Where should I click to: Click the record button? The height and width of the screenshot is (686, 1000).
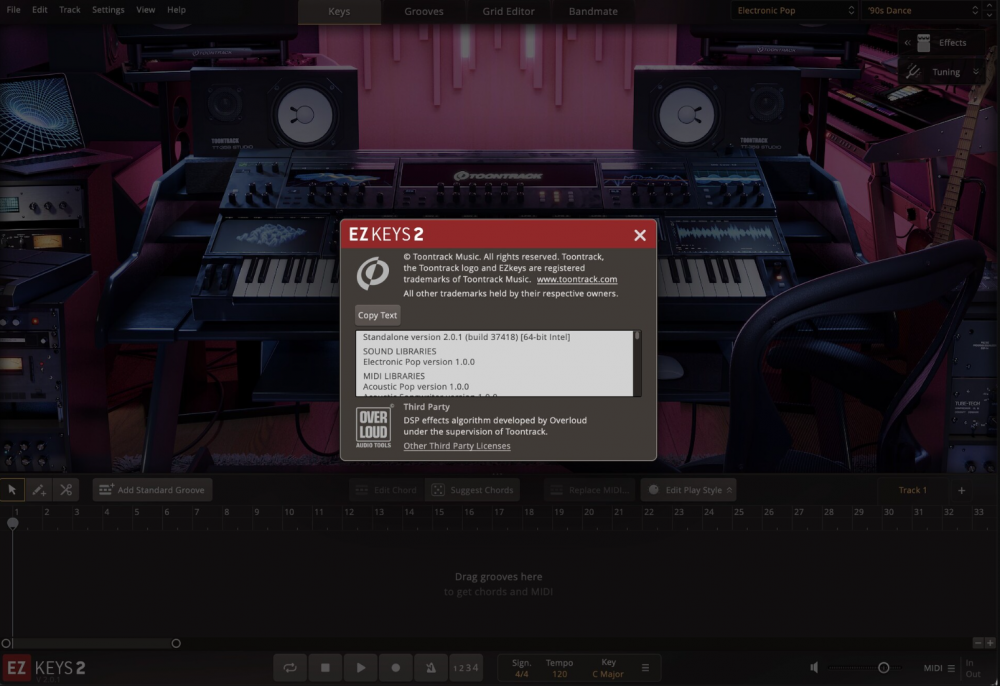(x=395, y=668)
